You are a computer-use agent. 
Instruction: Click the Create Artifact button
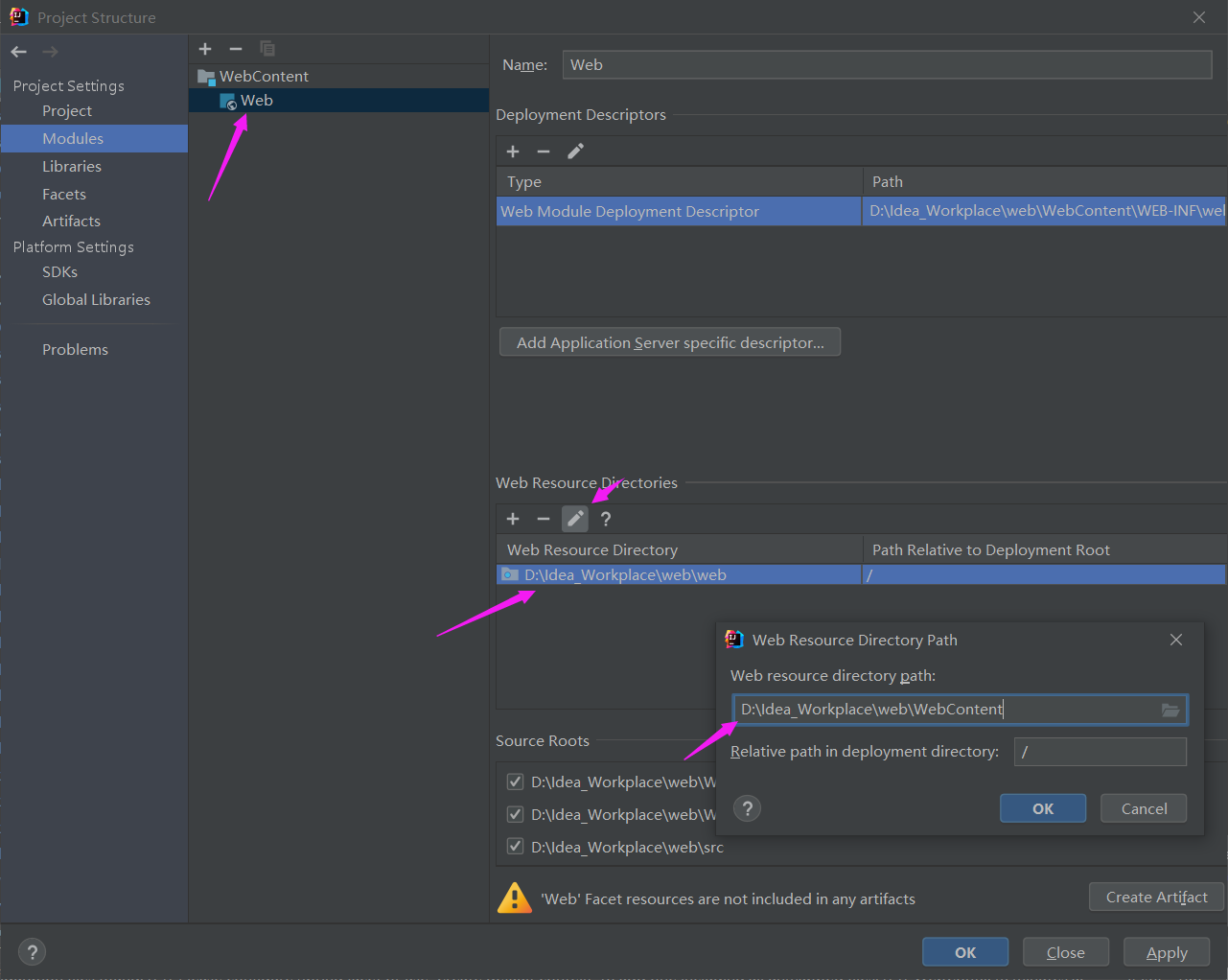click(x=1156, y=897)
